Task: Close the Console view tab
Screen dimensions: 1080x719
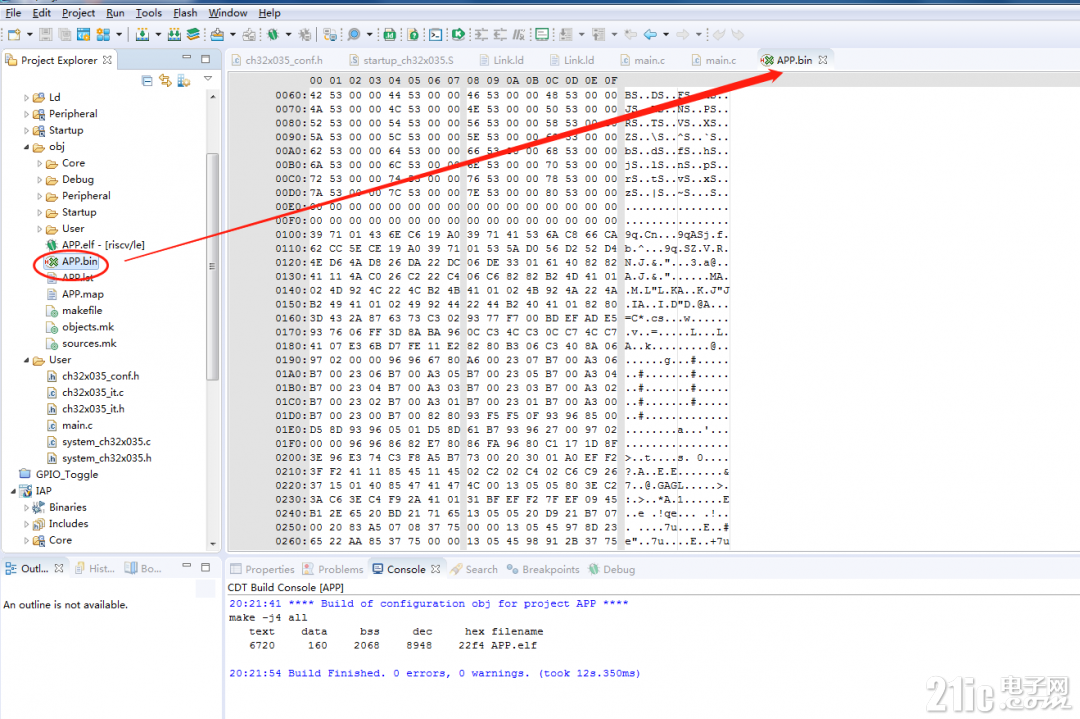Action: point(435,570)
